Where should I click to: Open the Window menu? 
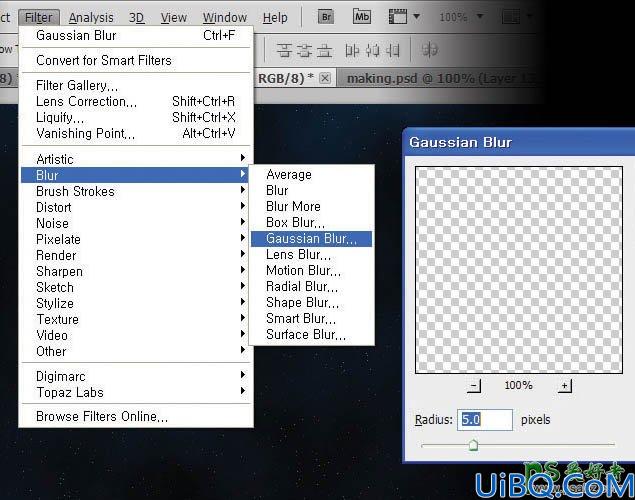click(225, 17)
